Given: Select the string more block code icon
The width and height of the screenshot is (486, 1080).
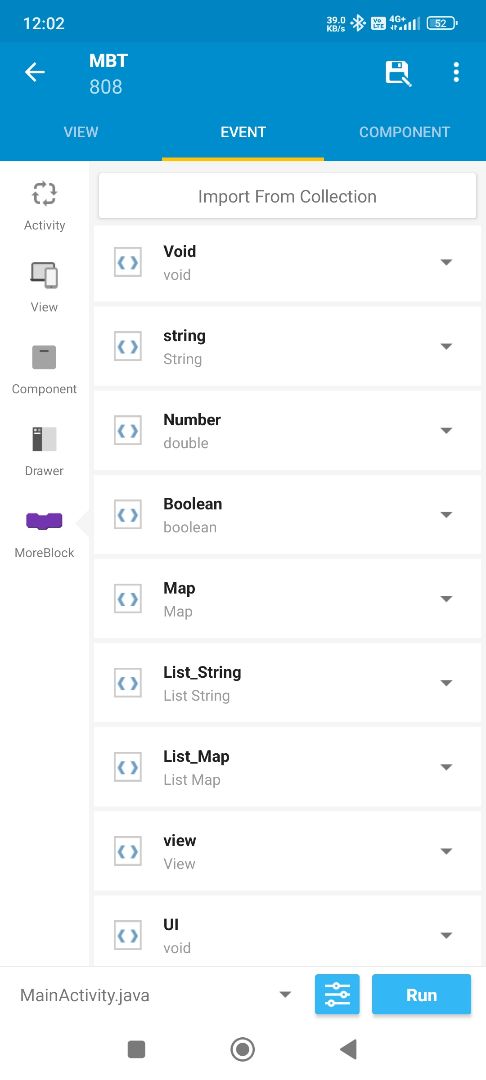Looking at the screenshot, I should pyautogui.click(x=128, y=346).
